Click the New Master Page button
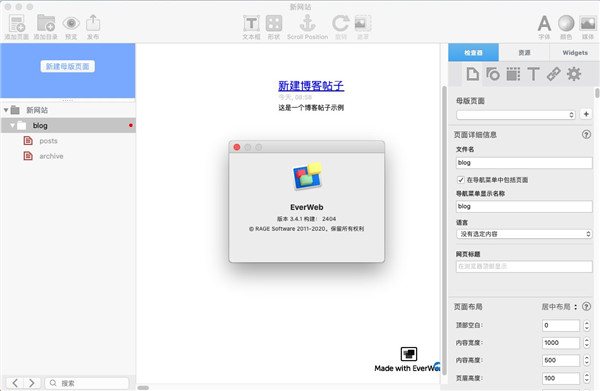 tap(68, 67)
